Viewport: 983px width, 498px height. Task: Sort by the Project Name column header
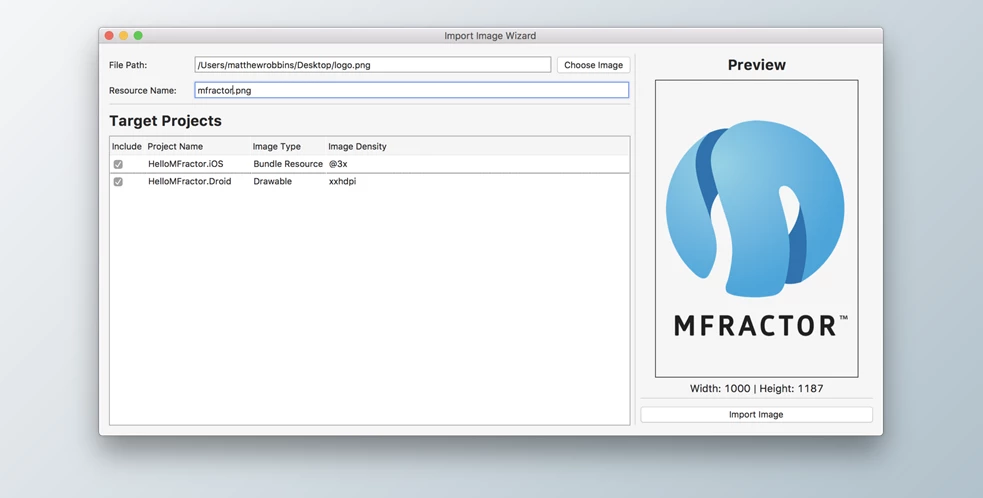(x=175, y=146)
